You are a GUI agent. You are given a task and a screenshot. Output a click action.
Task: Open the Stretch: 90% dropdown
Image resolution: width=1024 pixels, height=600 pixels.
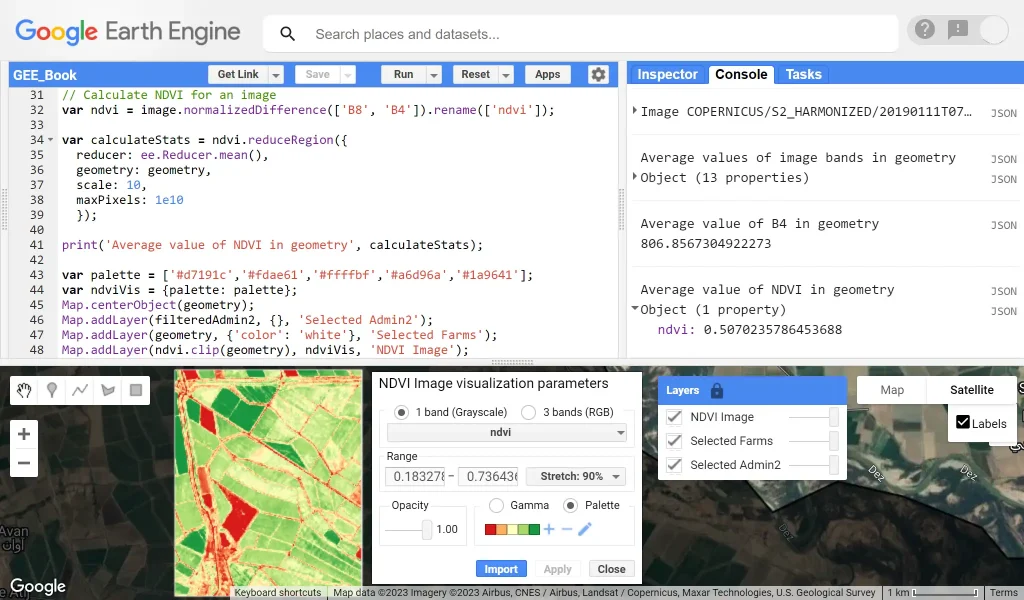point(575,477)
